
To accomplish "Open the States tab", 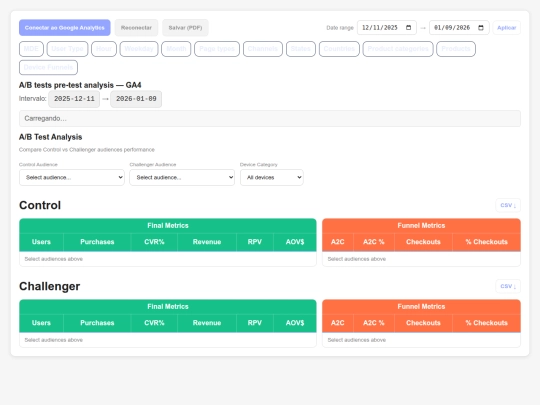I will 301,49.
